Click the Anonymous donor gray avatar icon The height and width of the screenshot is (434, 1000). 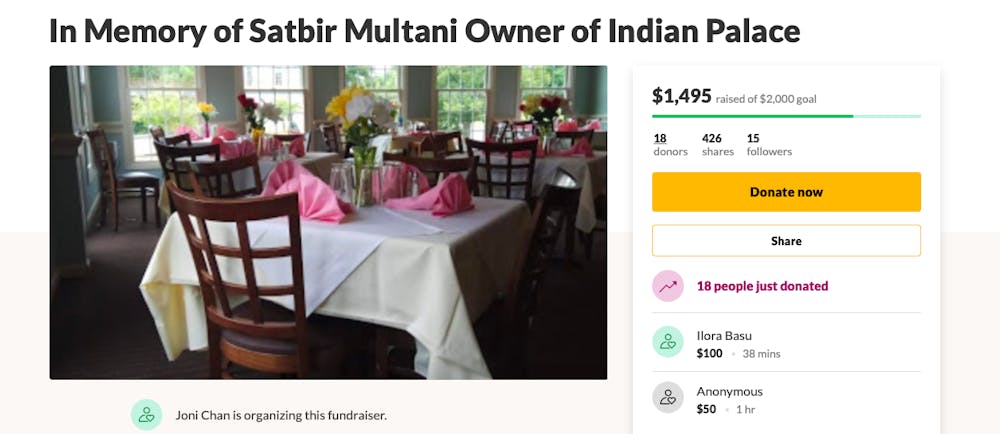[x=668, y=398]
